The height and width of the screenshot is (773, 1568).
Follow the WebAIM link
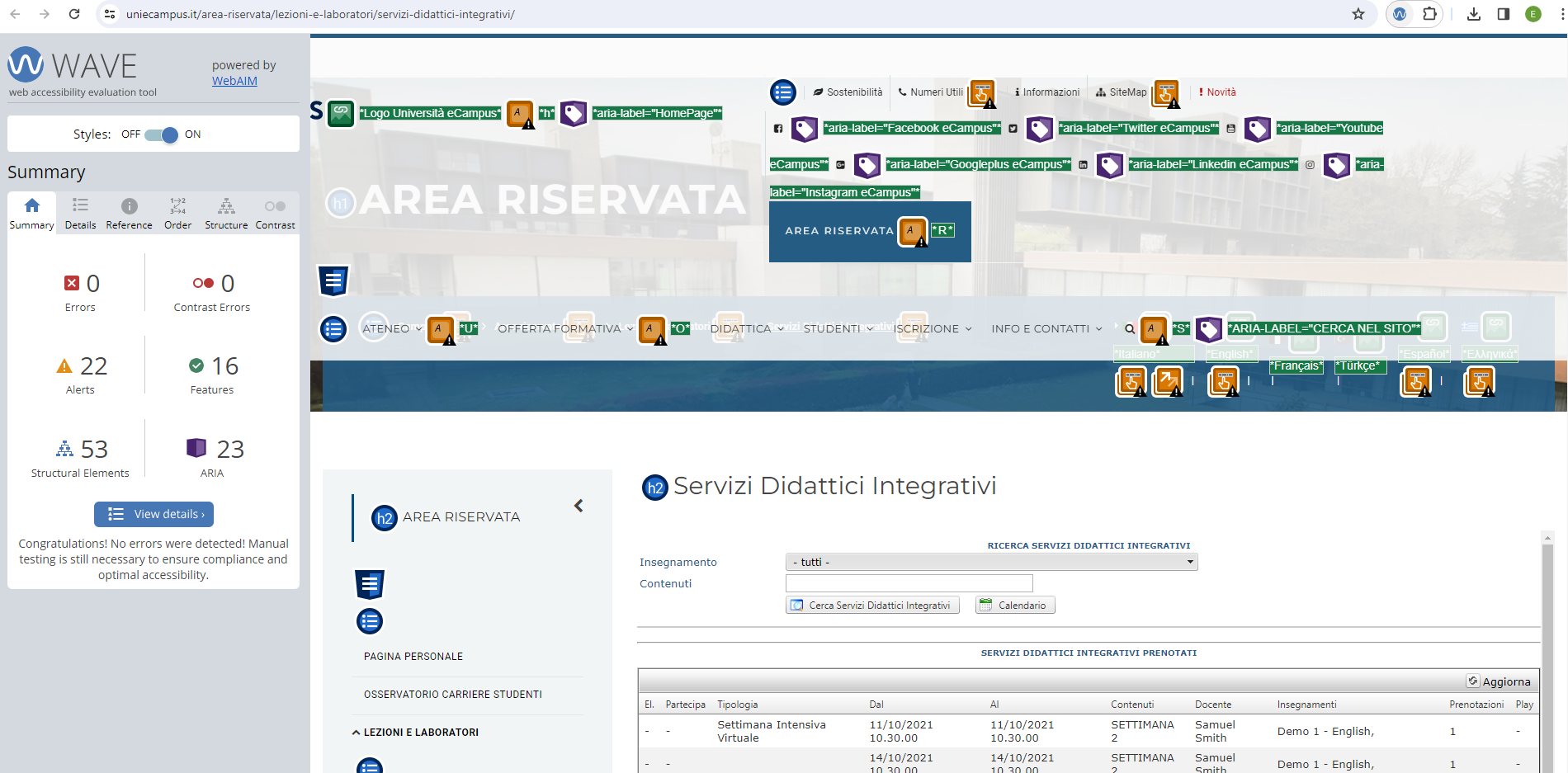click(234, 81)
